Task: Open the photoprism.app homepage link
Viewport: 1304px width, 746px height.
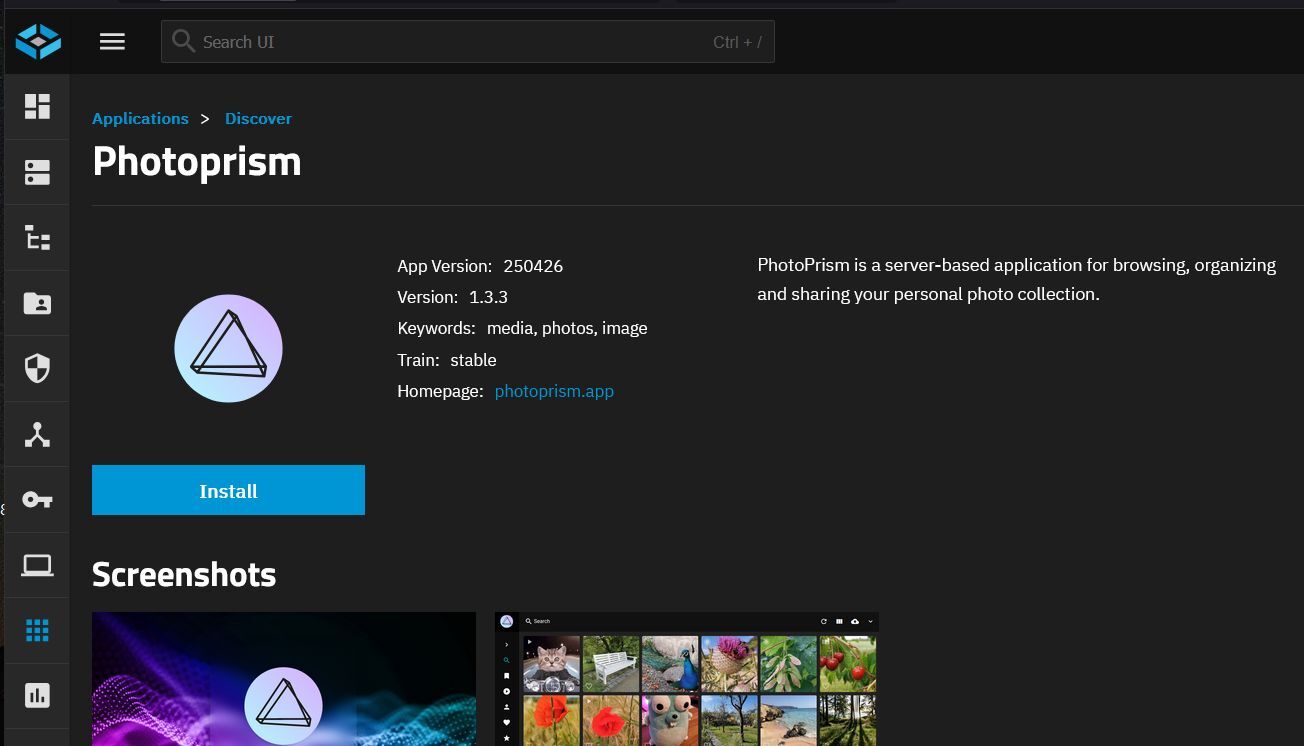Action: point(554,391)
